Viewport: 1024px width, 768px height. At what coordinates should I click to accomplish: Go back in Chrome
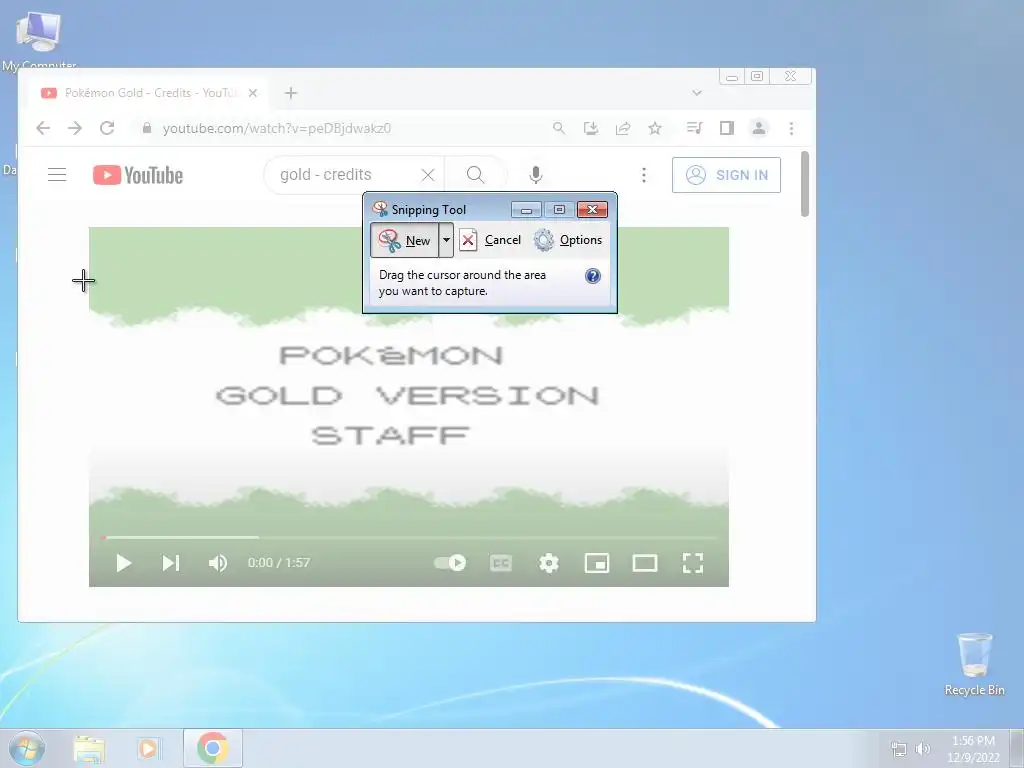click(43, 128)
